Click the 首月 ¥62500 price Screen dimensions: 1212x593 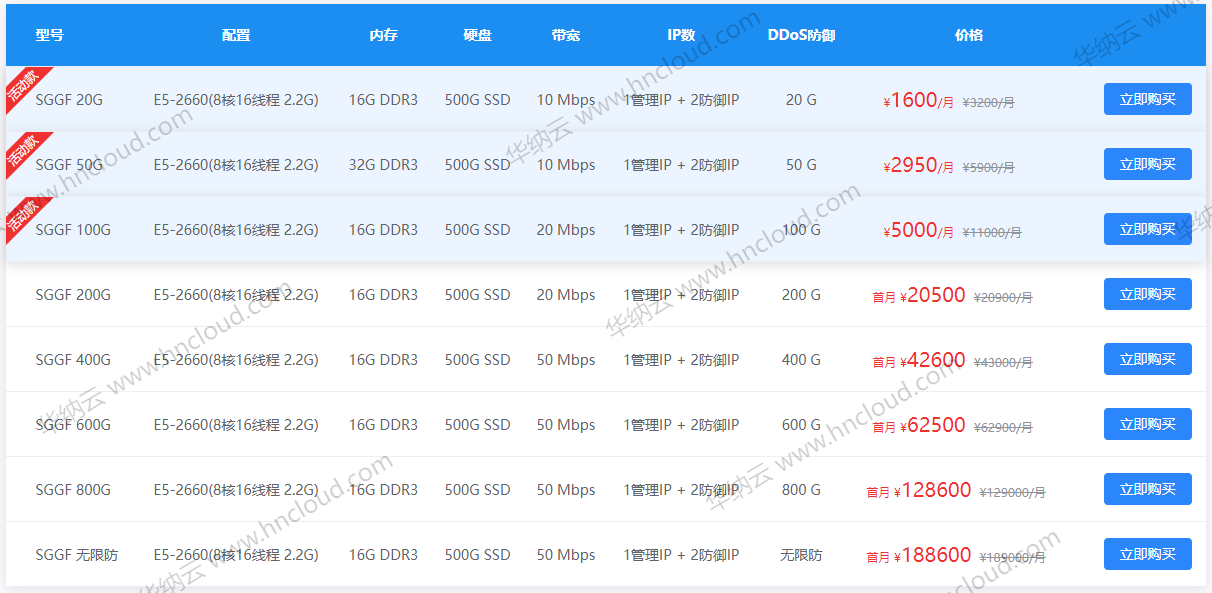coord(919,425)
